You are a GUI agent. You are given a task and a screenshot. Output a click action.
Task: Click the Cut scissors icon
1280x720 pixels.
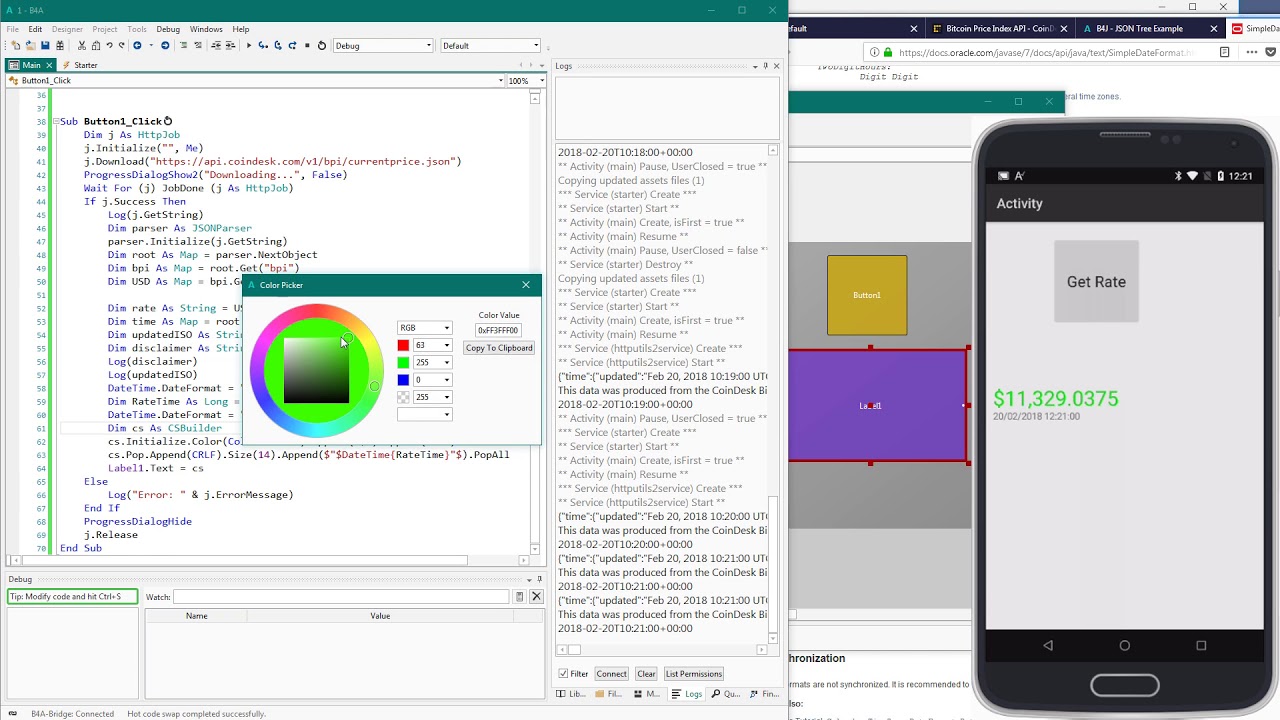81,45
